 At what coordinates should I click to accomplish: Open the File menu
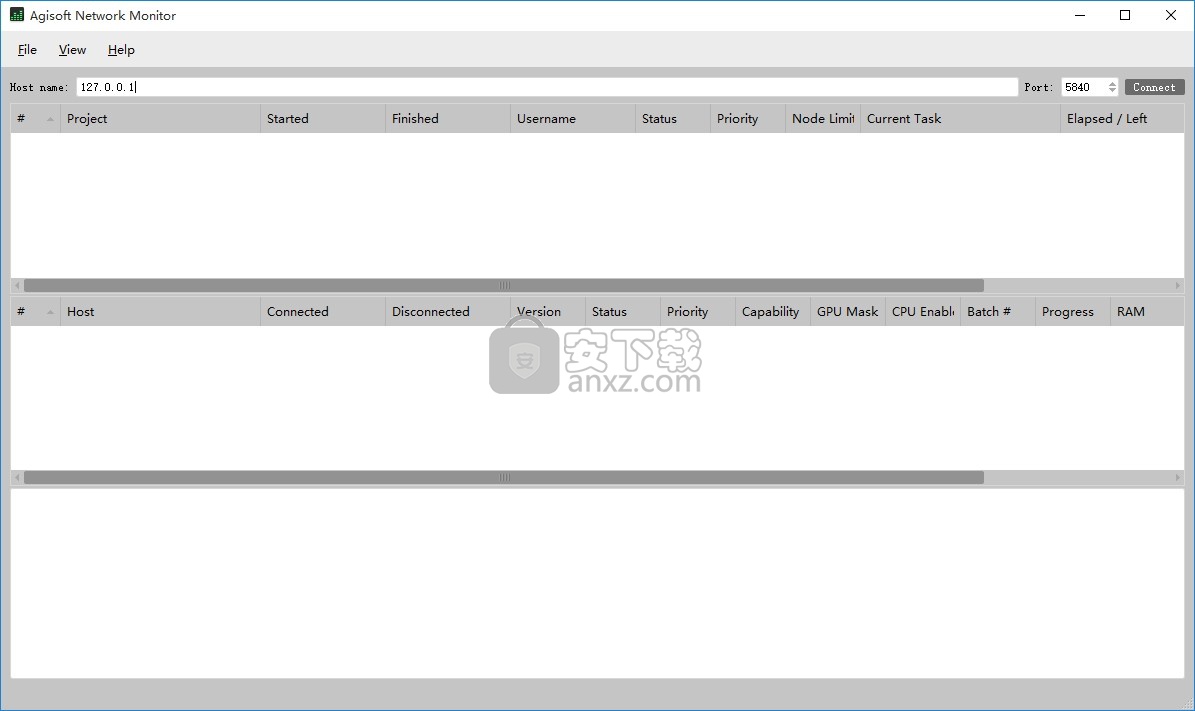[x=27, y=50]
